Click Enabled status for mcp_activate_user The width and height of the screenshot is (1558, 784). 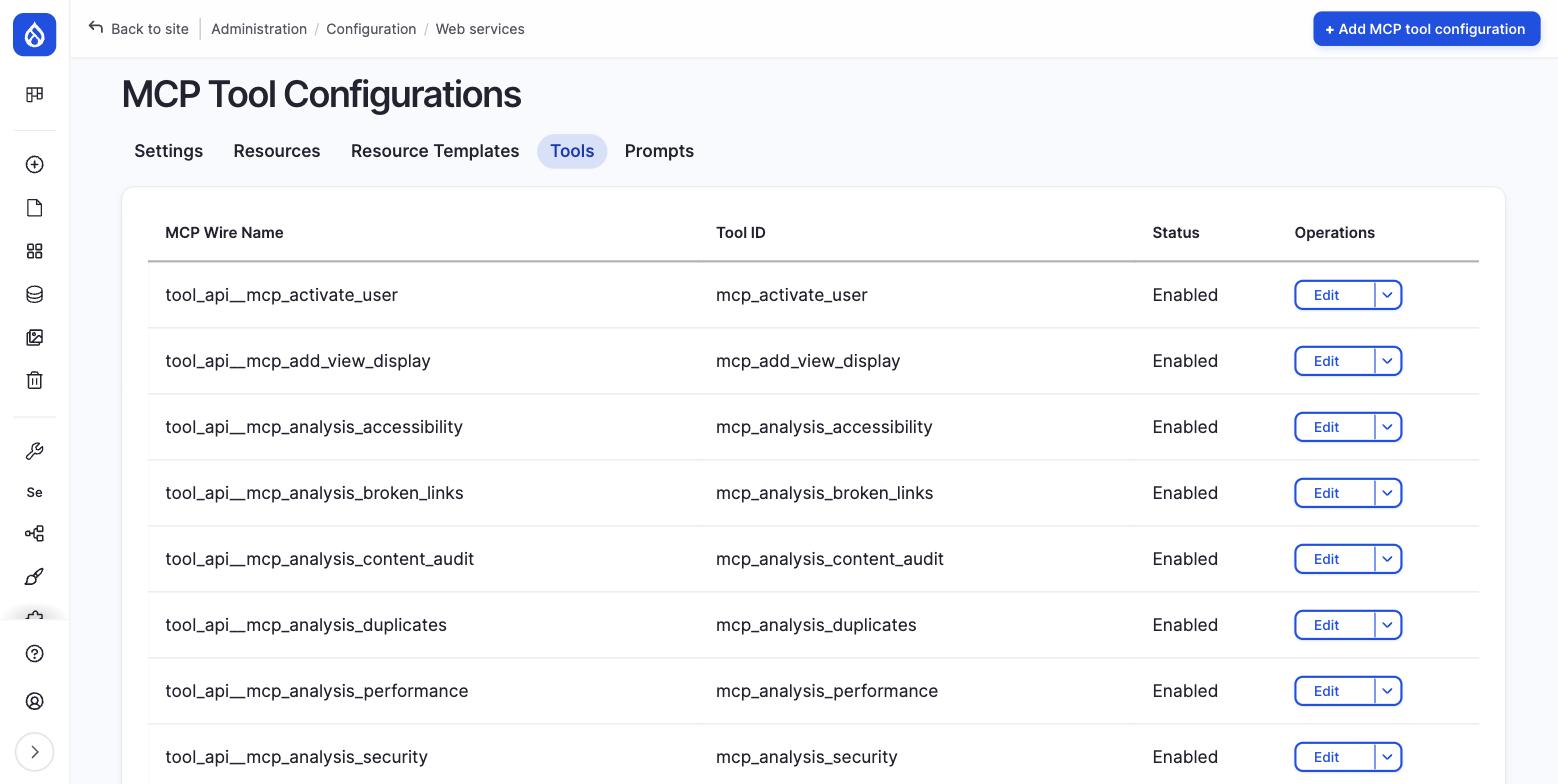point(1185,295)
